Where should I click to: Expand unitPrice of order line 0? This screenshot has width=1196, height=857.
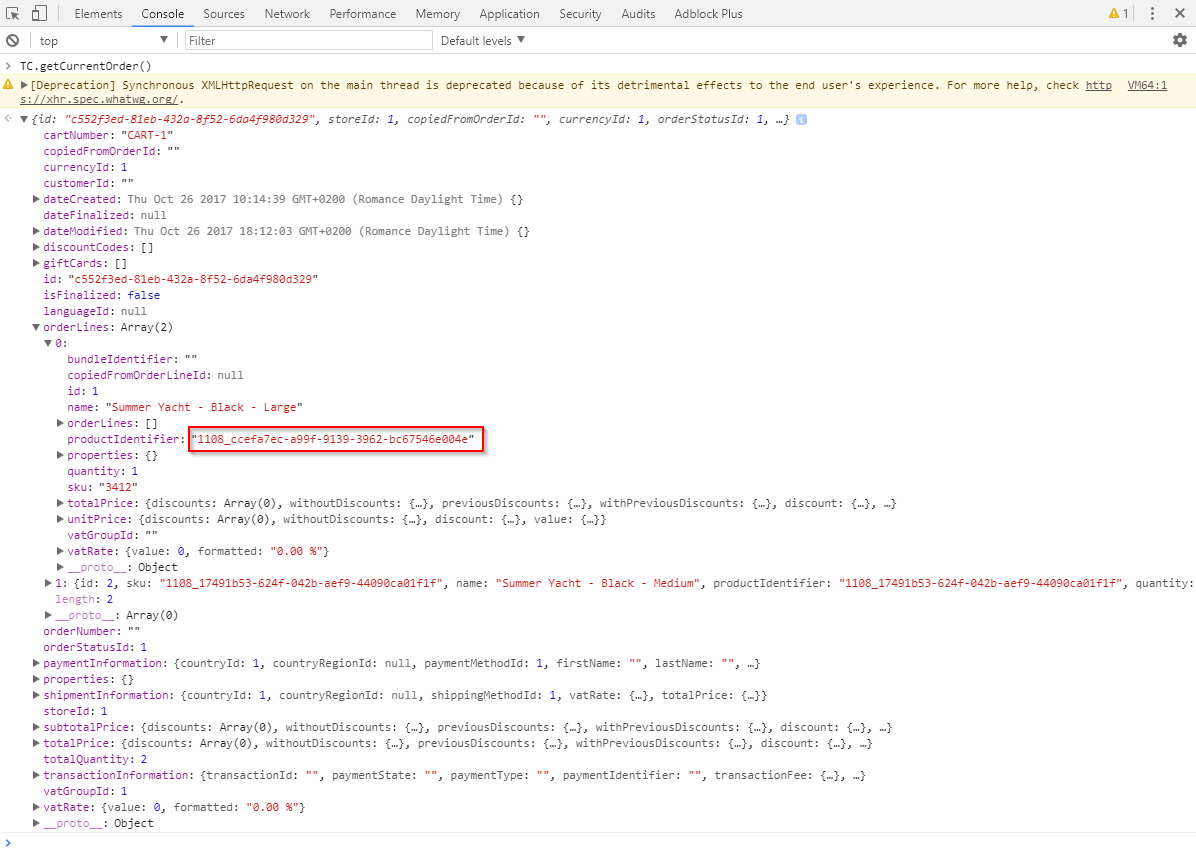[60, 519]
